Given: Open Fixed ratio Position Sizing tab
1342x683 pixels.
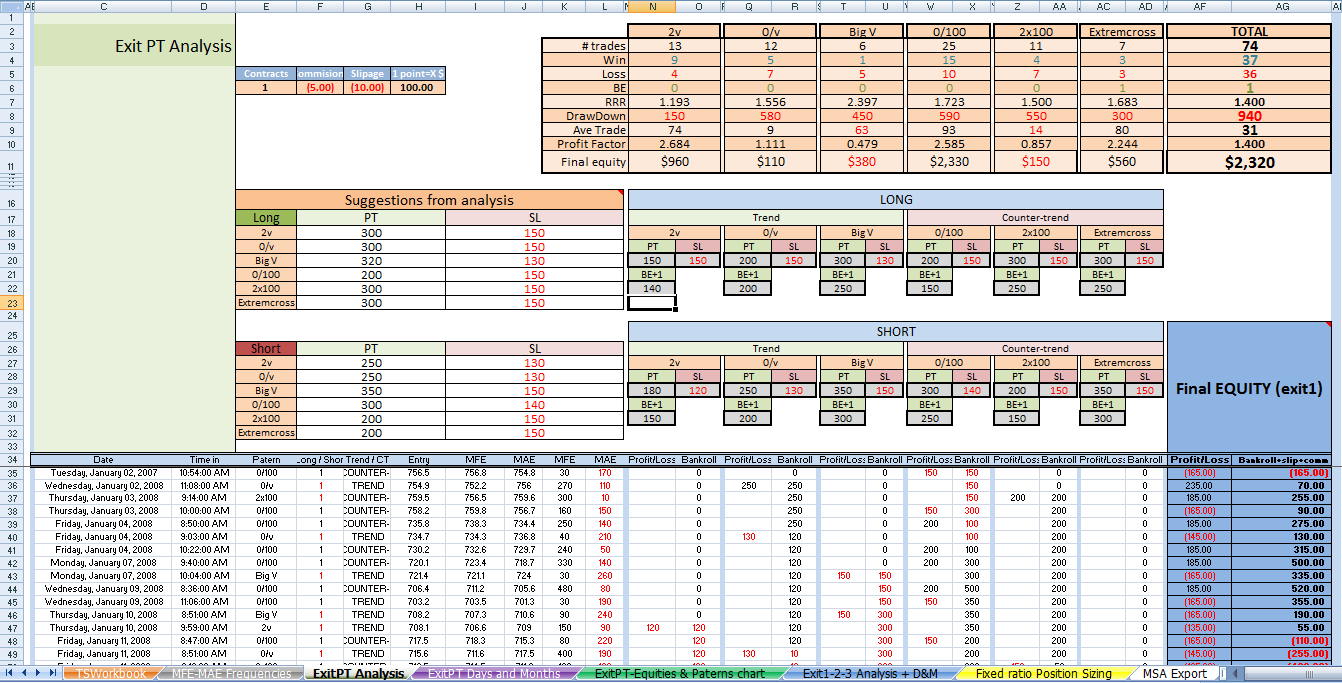Looking at the screenshot, I should click(1043, 674).
